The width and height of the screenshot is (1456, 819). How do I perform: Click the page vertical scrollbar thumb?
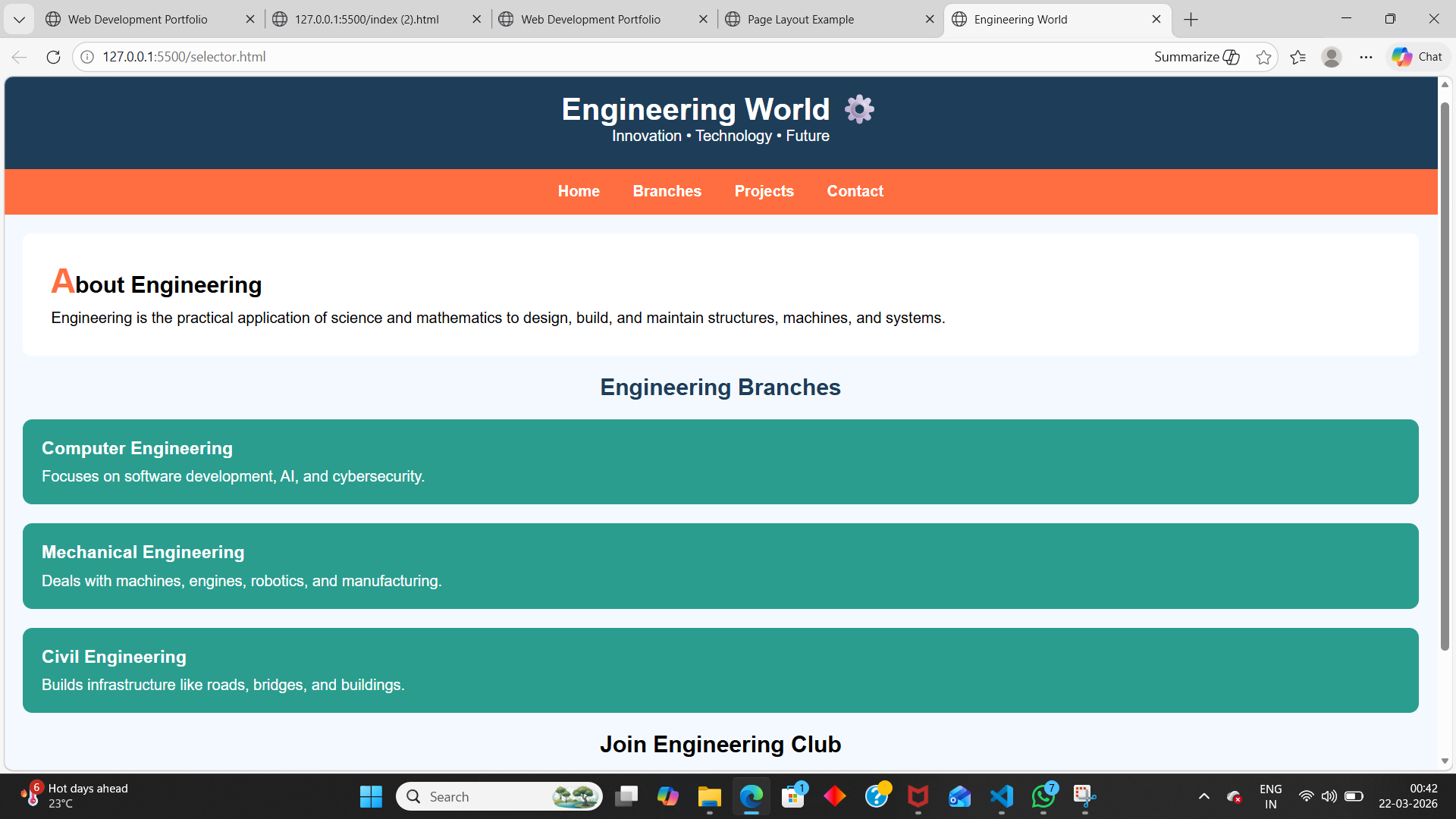tap(1445, 375)
